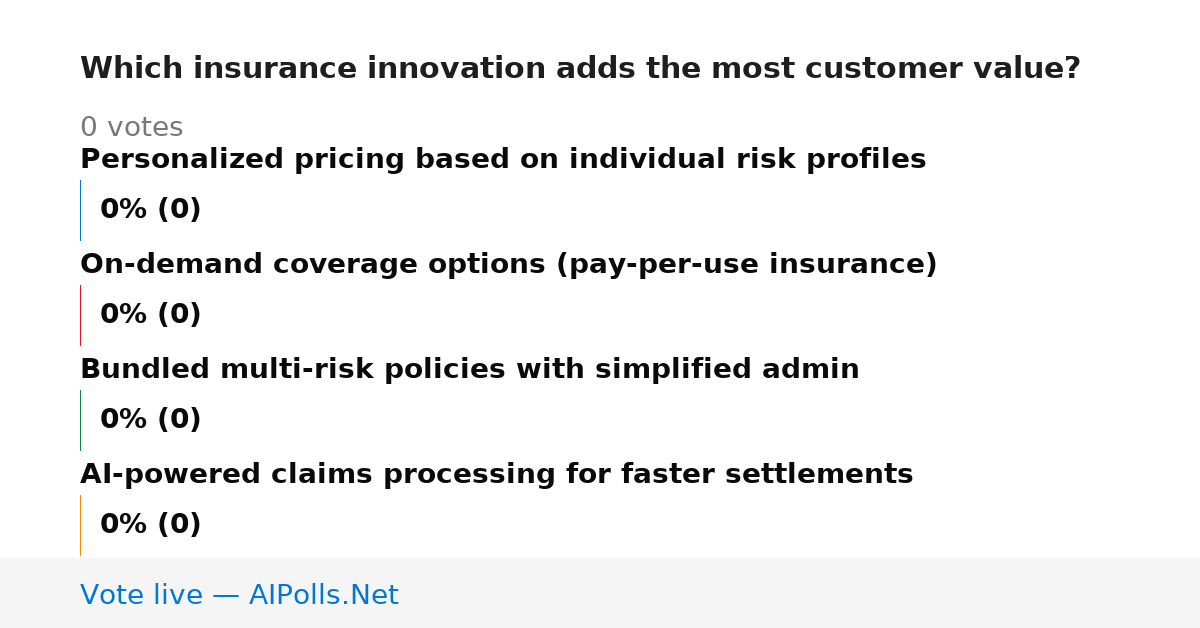Pick 'Bundled multi-risk policies with simplified admin'
1200x628 pixels.
click(470, 370)
